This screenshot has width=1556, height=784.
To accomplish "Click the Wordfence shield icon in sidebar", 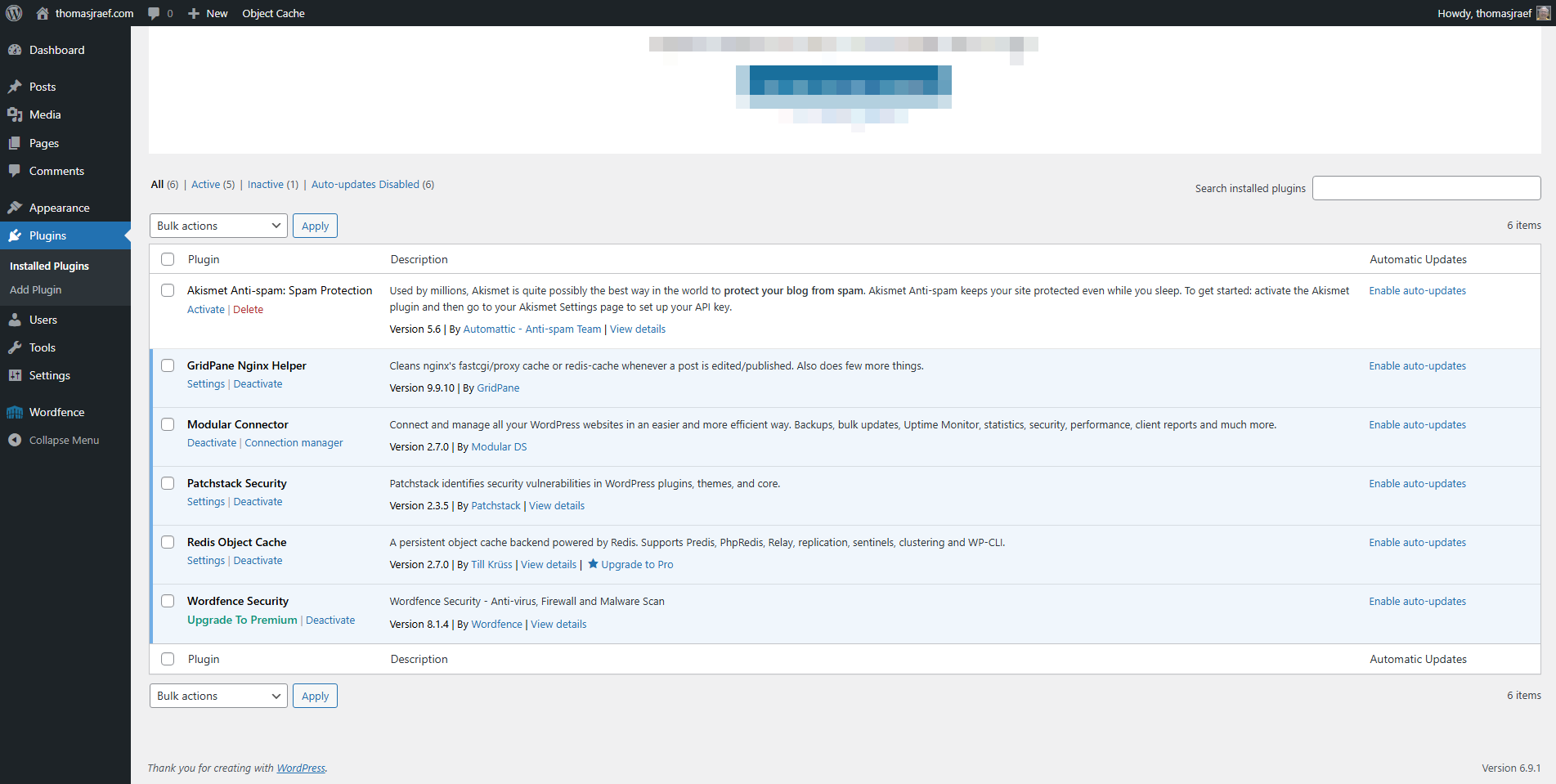I will [15, 412].
